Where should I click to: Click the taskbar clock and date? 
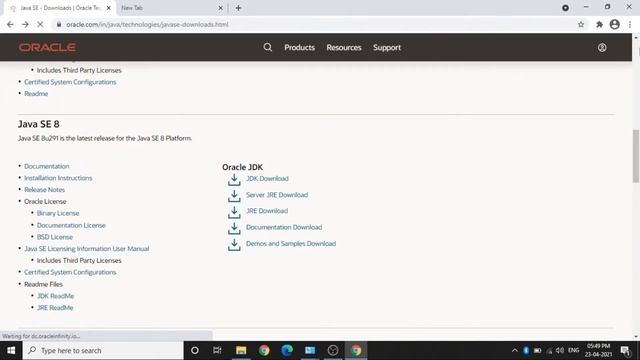tap(598, 350)
